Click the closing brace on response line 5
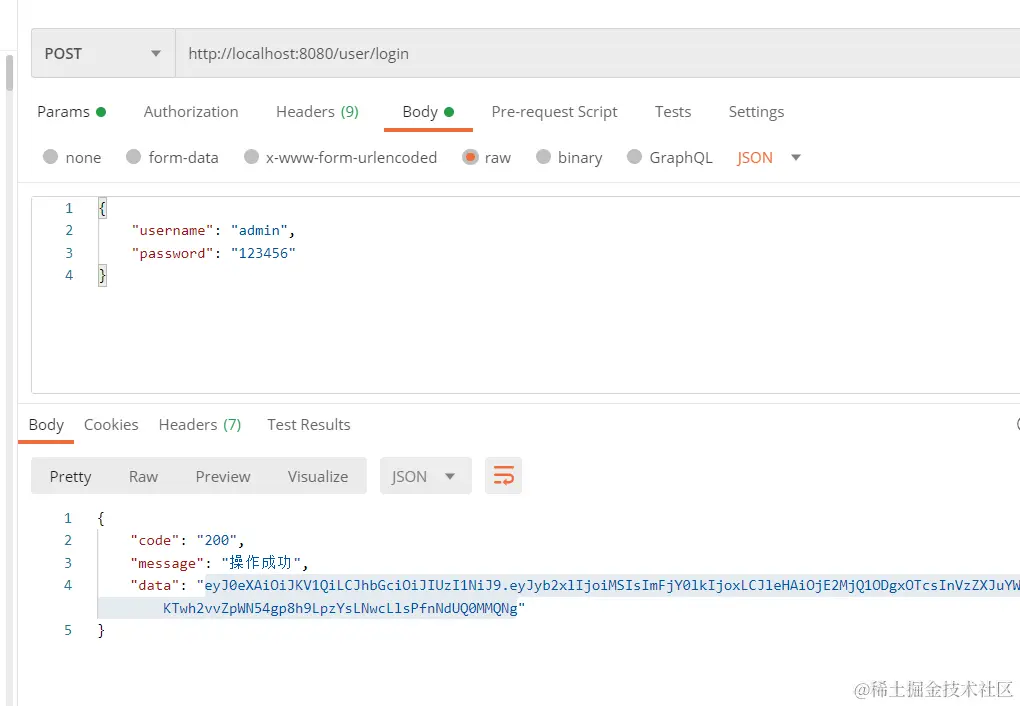 tap(101, 630)
